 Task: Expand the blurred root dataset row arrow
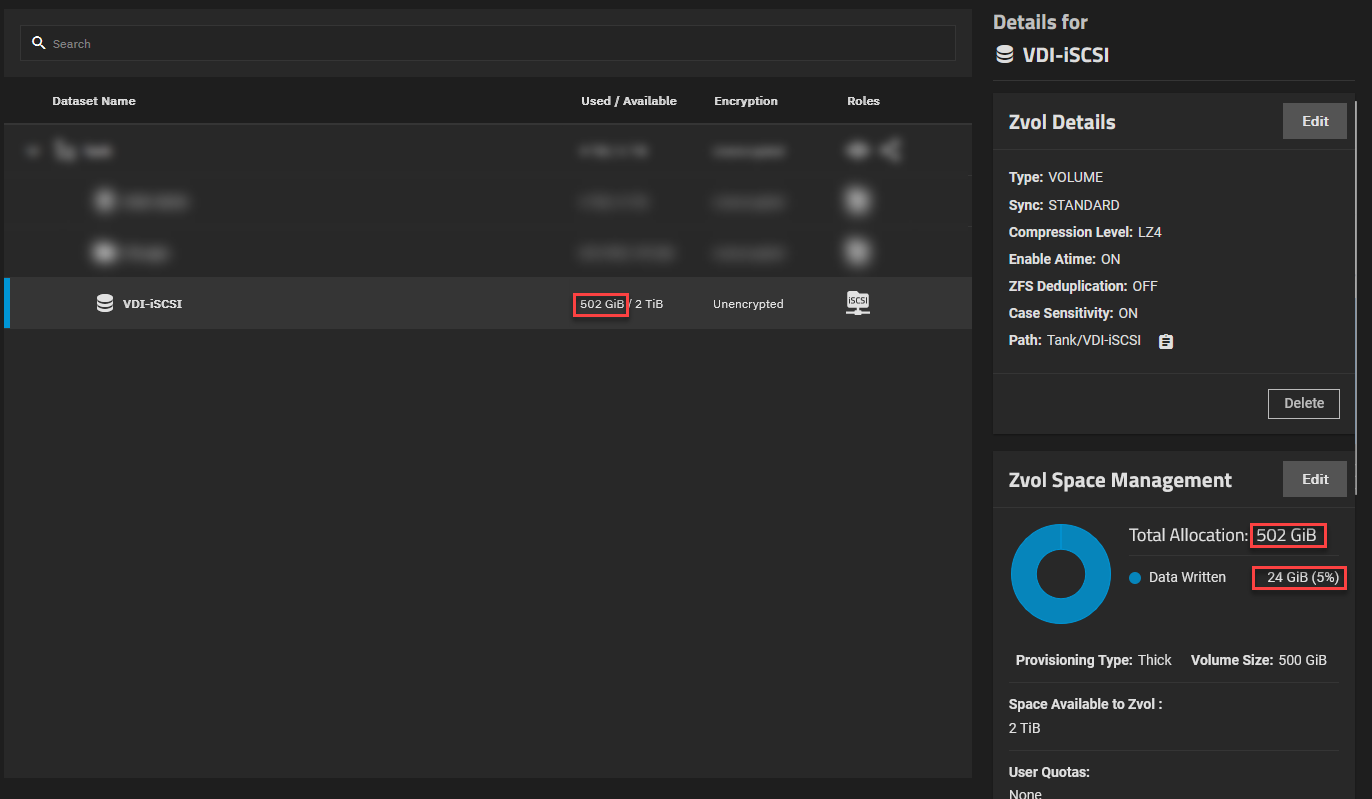(x=34, y=151)
